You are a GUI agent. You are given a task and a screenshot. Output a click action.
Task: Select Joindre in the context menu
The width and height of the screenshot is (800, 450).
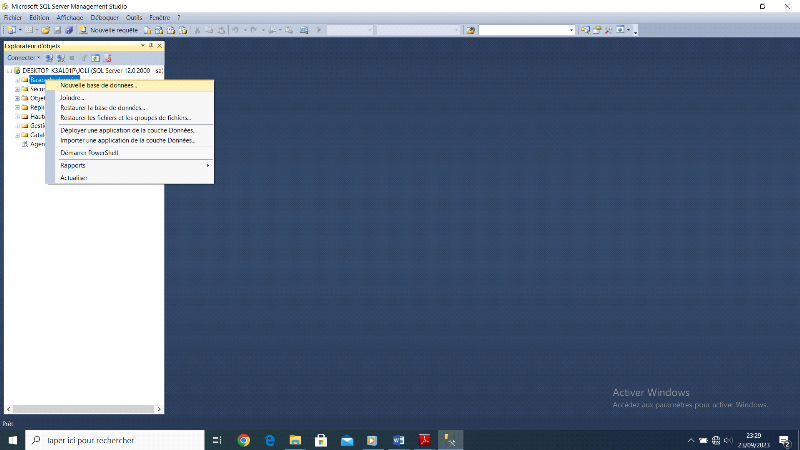130,97
